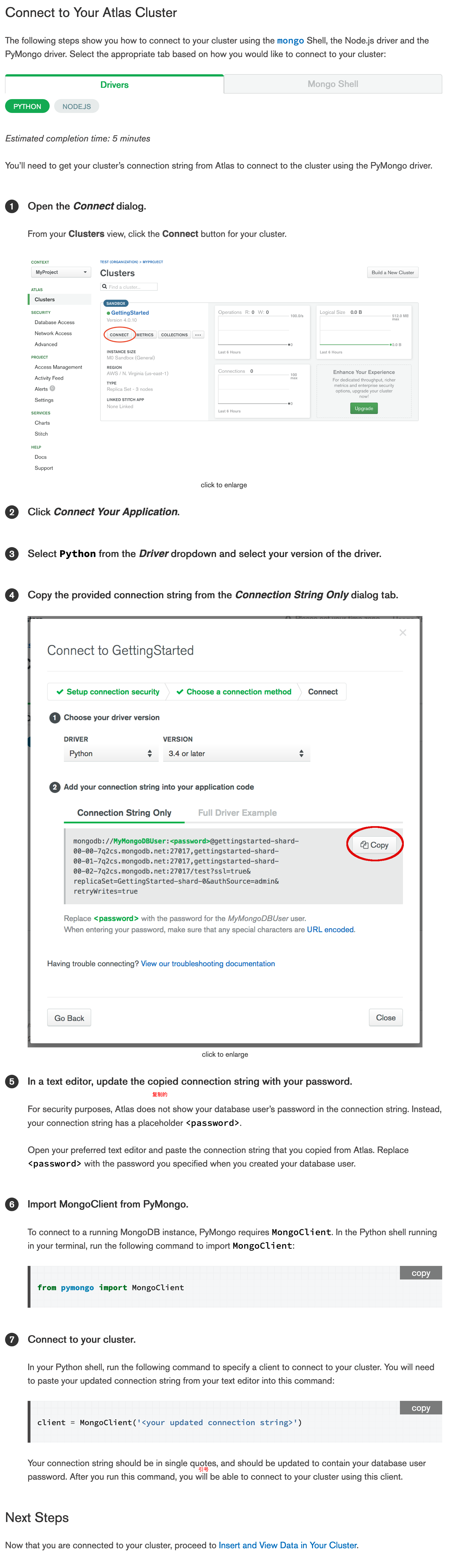Switch to the Mongo Shell tab
This screenshot has height=1568, width=458.
click(x=333, y=84)
